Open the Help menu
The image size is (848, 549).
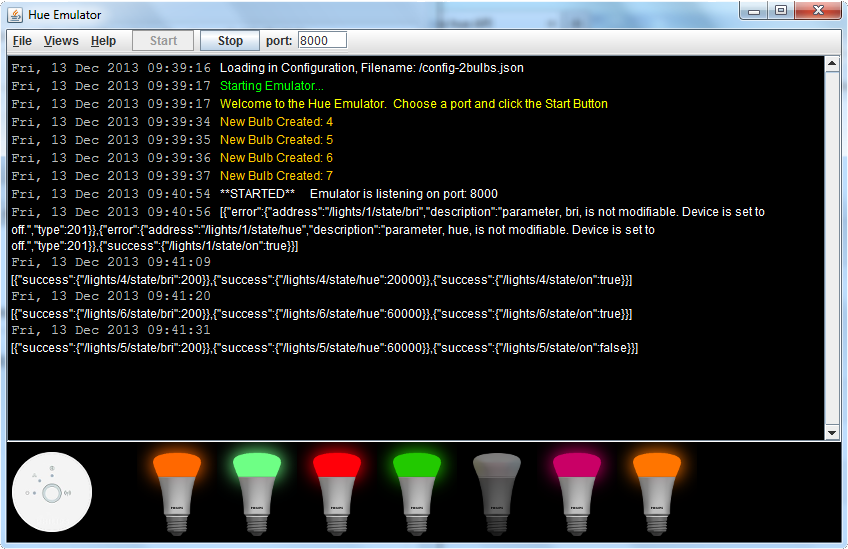(x=103, y=41)
